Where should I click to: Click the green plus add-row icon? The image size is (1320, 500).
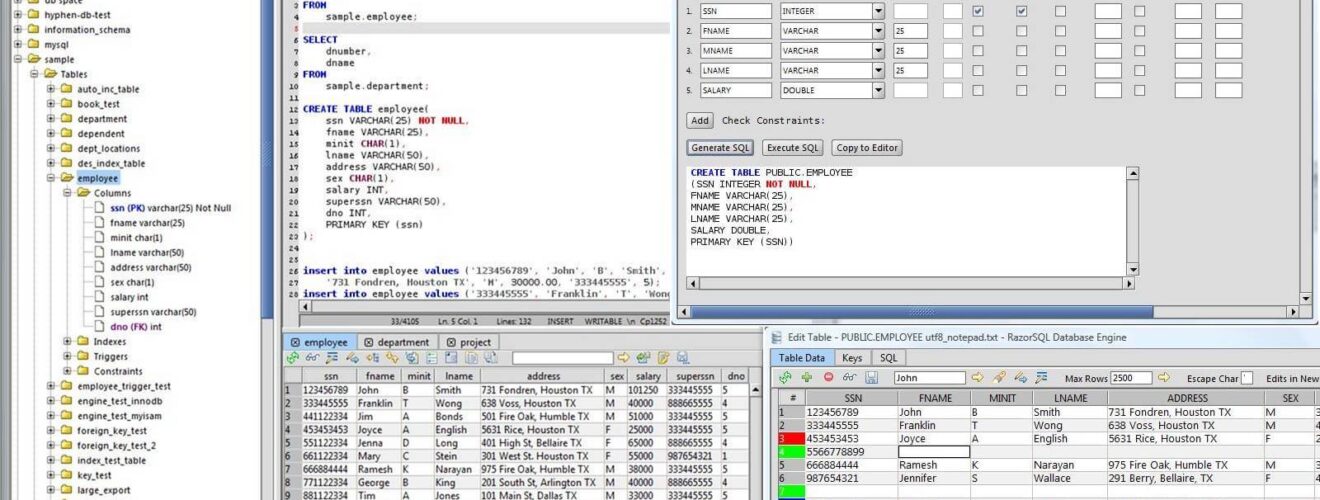pos(807,378)
